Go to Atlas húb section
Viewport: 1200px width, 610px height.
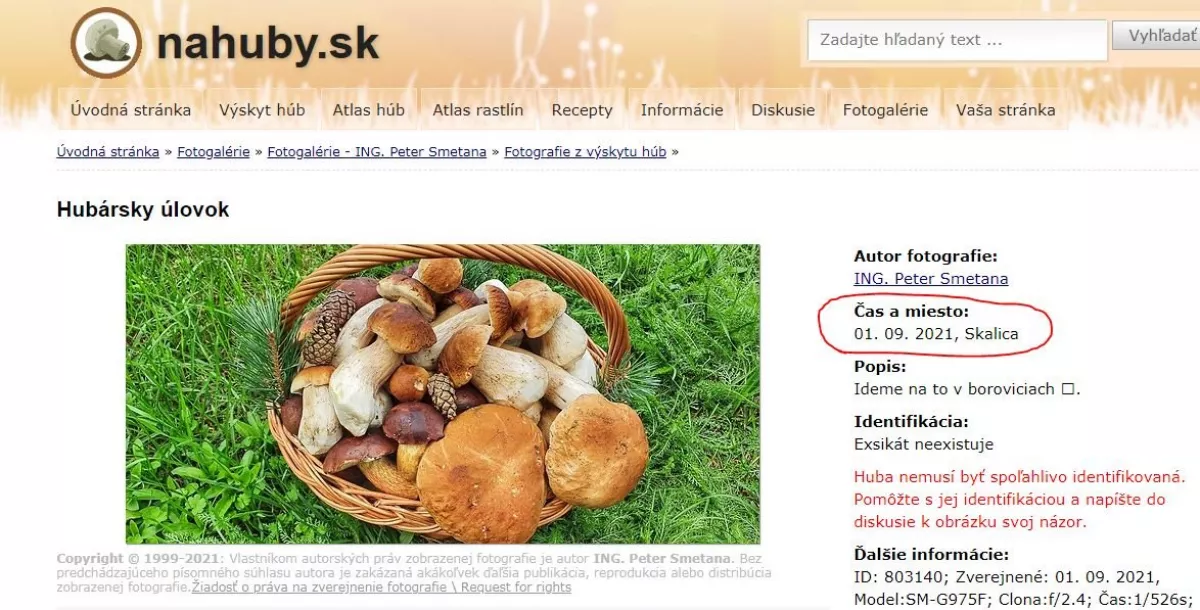[x=369, y=110]
